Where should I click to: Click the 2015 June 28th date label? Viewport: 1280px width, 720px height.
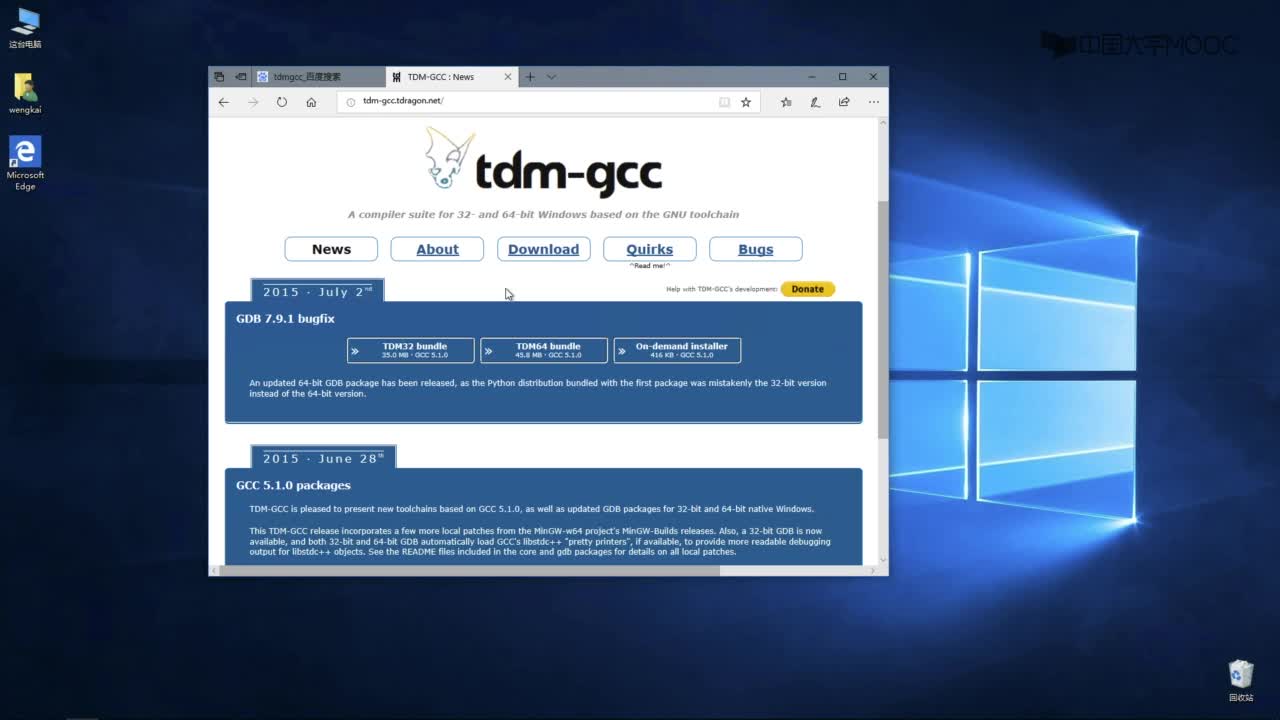pos(323,458)
